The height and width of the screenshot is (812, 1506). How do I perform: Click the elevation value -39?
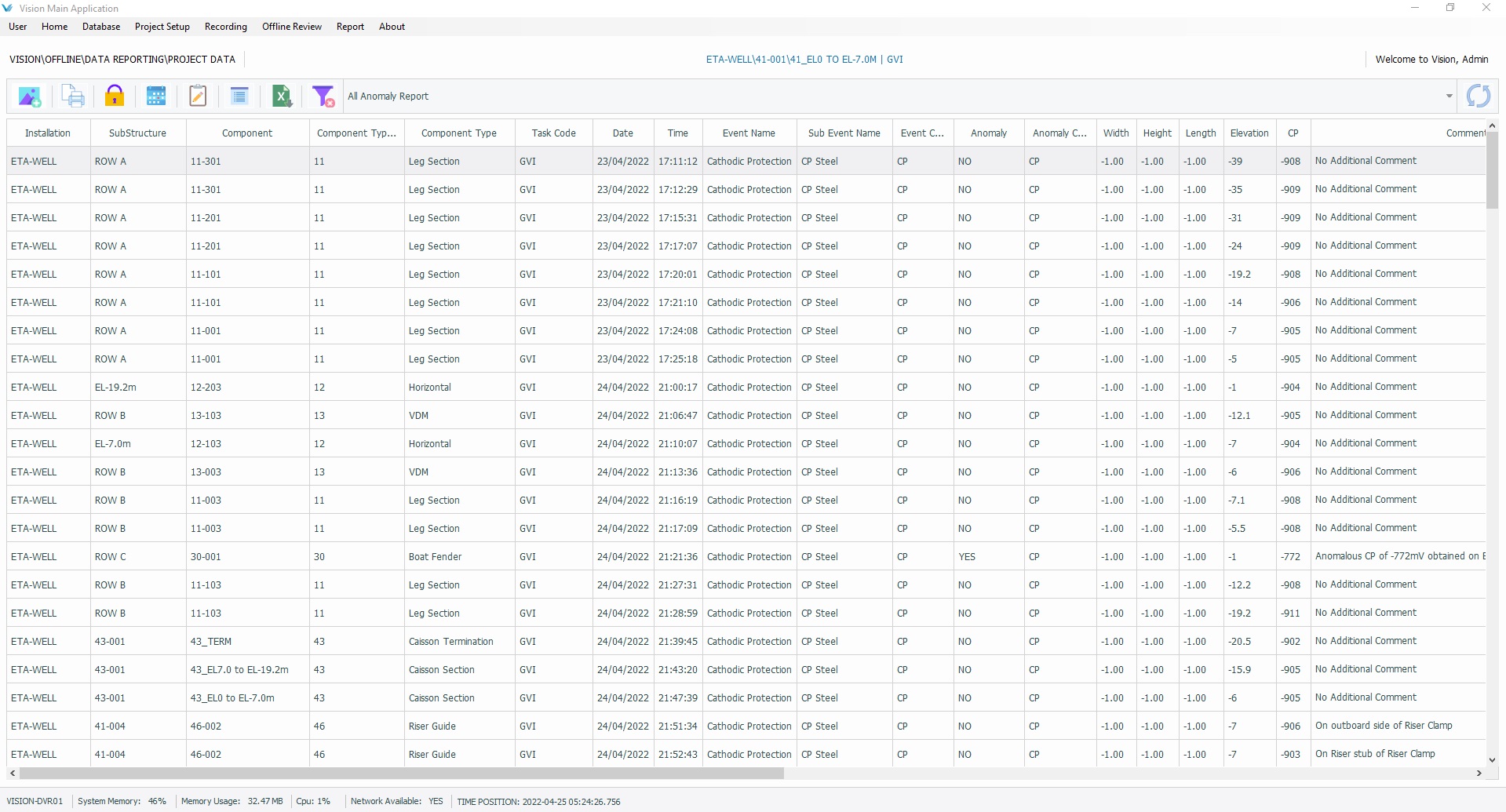[1249, 162]
